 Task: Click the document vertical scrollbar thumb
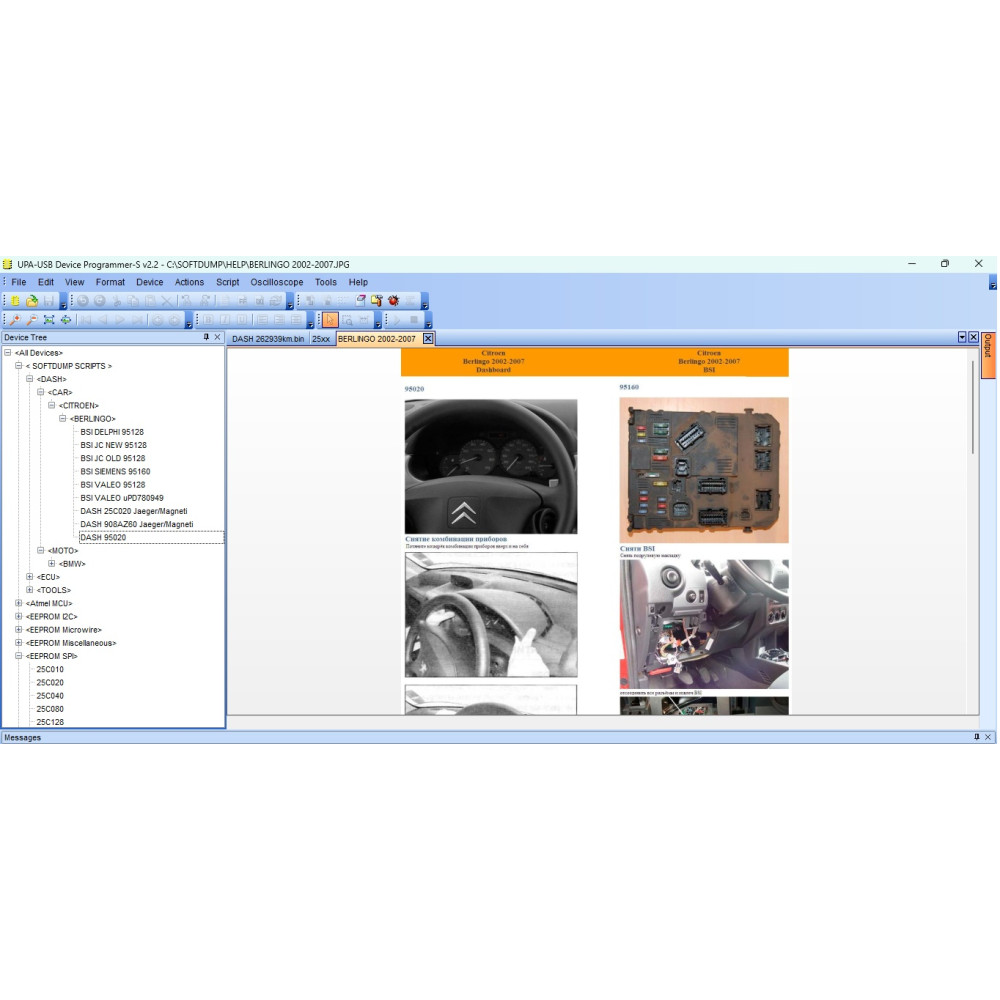click(x=973, y=407)
